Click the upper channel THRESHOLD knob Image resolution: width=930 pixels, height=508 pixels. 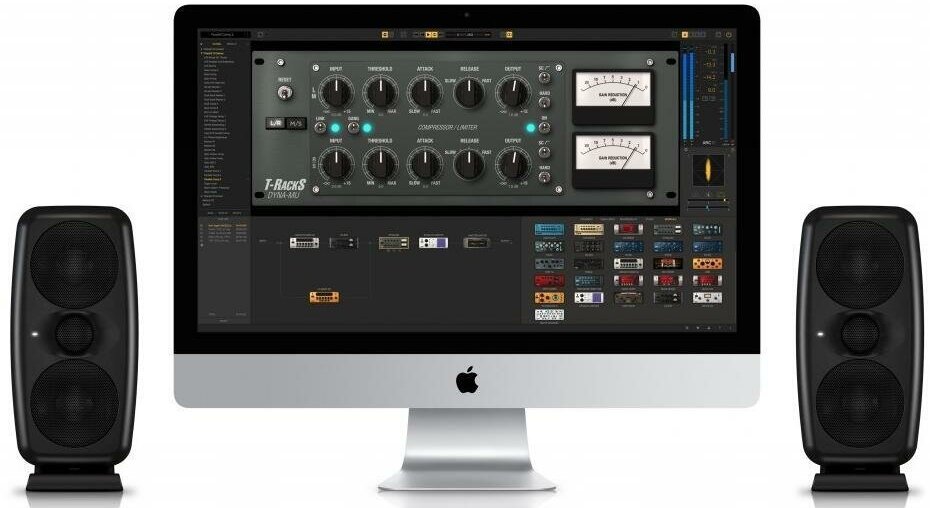tap(381, 92)
